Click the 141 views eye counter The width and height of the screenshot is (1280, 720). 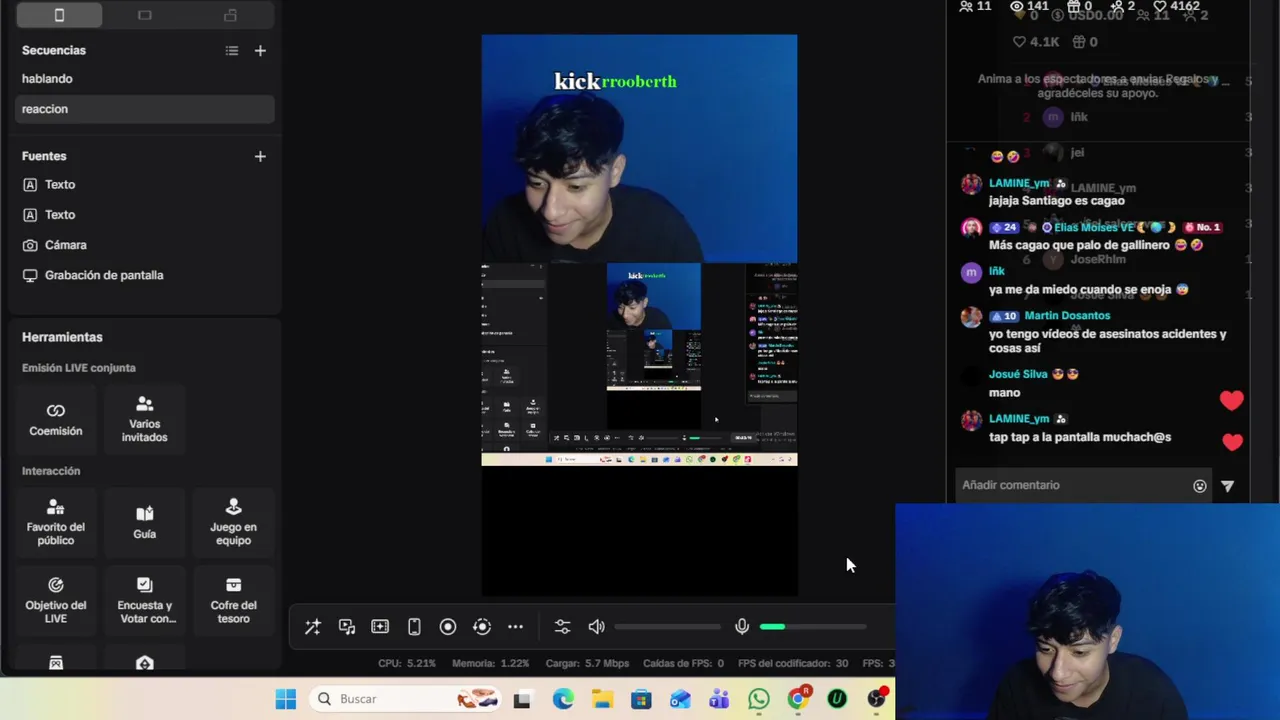[x=1030, y=6]
